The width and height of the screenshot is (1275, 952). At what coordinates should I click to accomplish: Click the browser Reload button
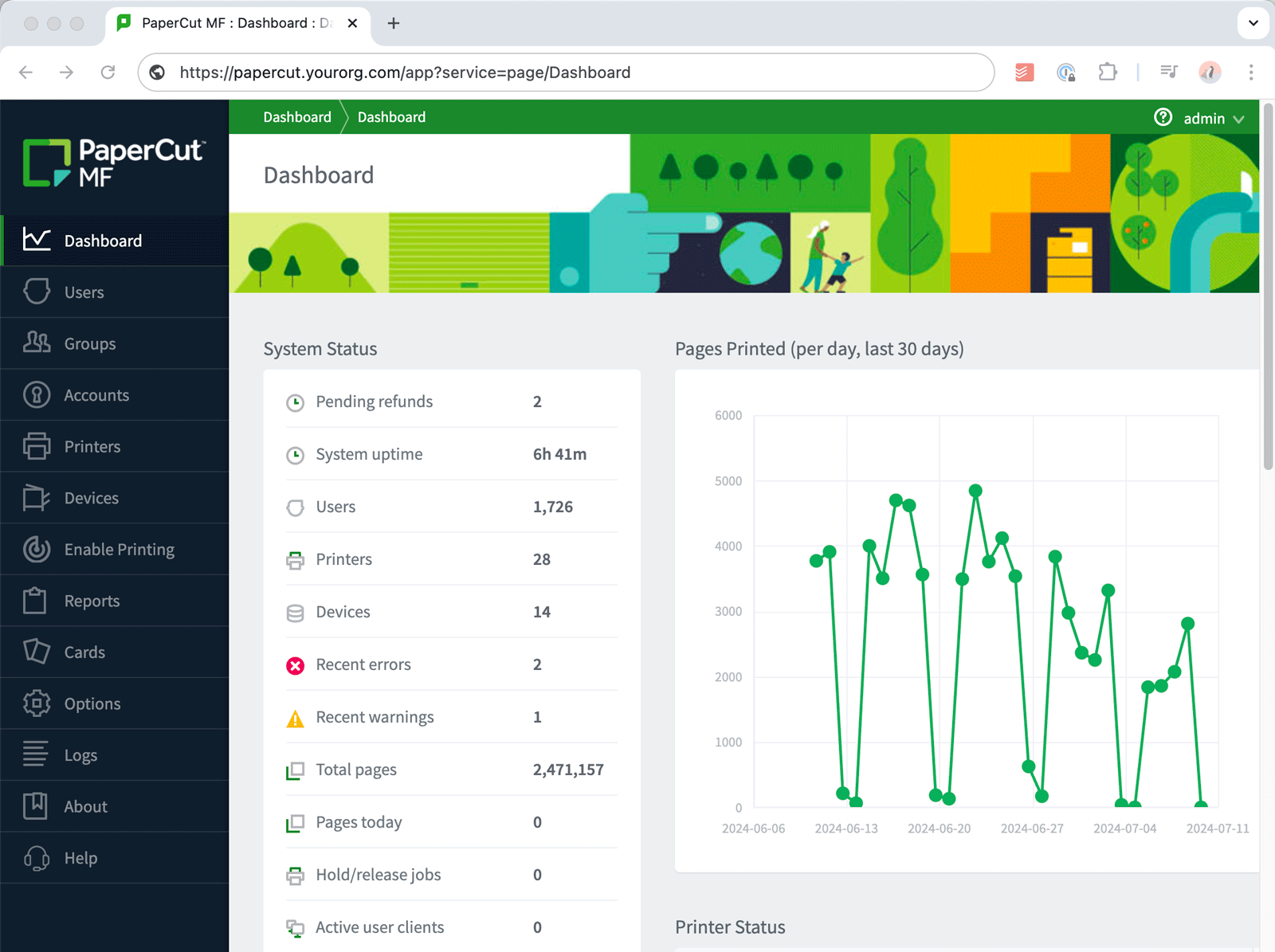point(108,72)
